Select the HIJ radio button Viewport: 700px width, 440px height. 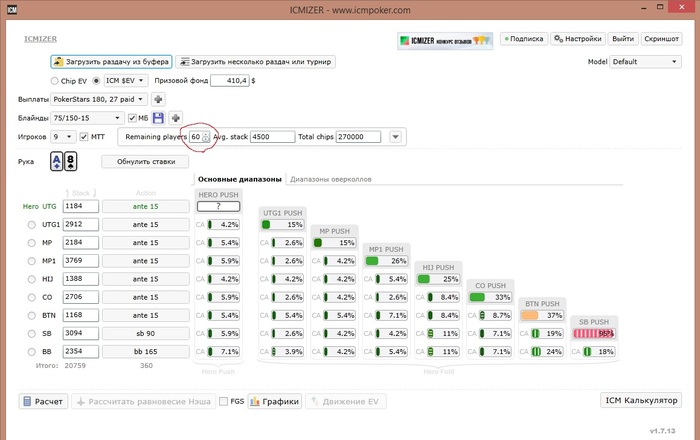31,279
